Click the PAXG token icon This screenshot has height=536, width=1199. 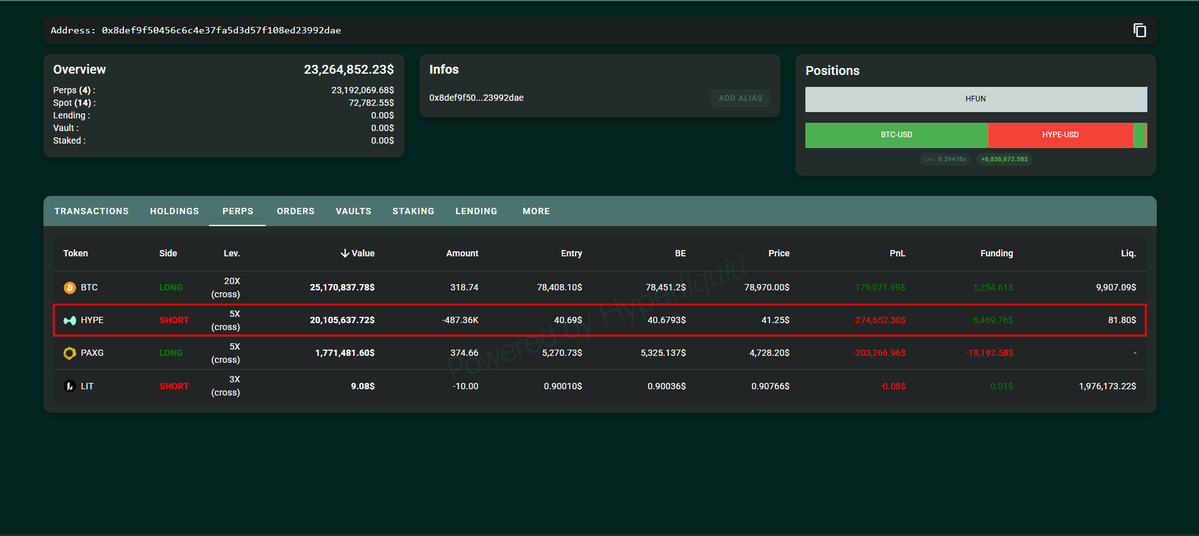70,353
